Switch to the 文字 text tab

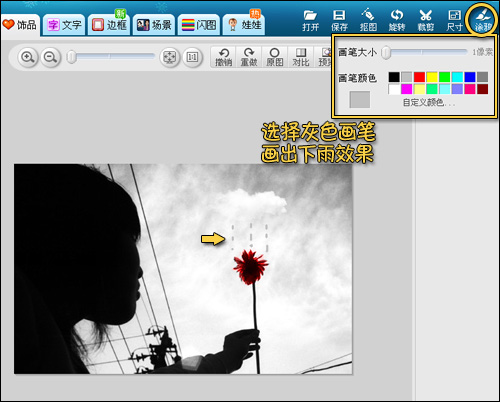(64, 25)
